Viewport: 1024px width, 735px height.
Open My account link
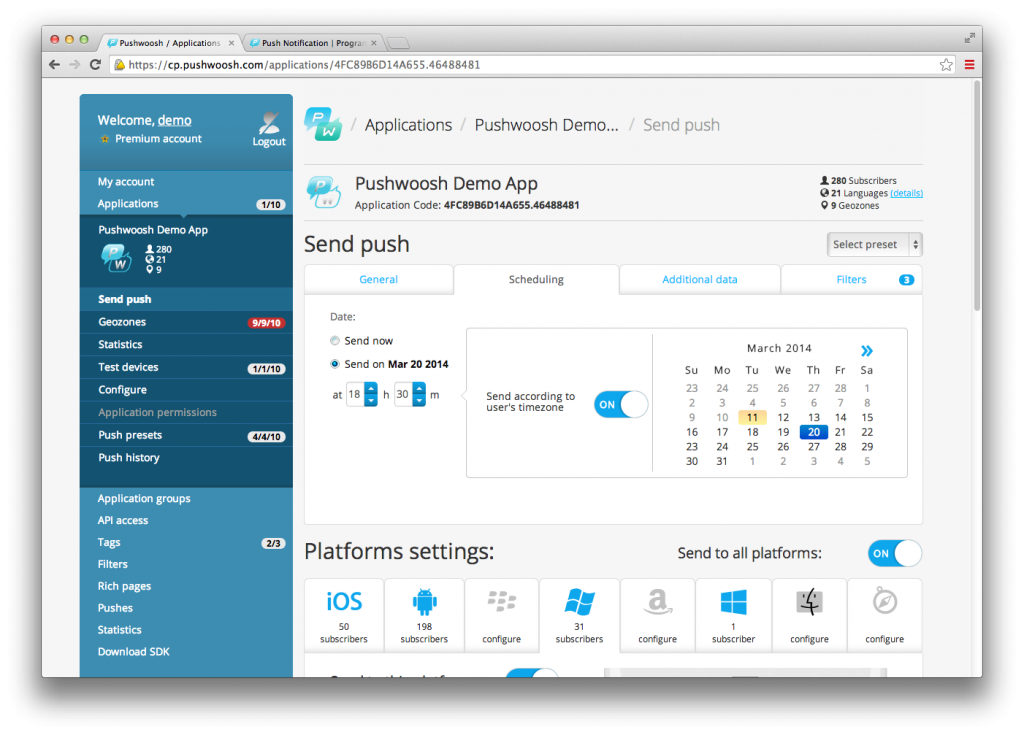(126, 182)
